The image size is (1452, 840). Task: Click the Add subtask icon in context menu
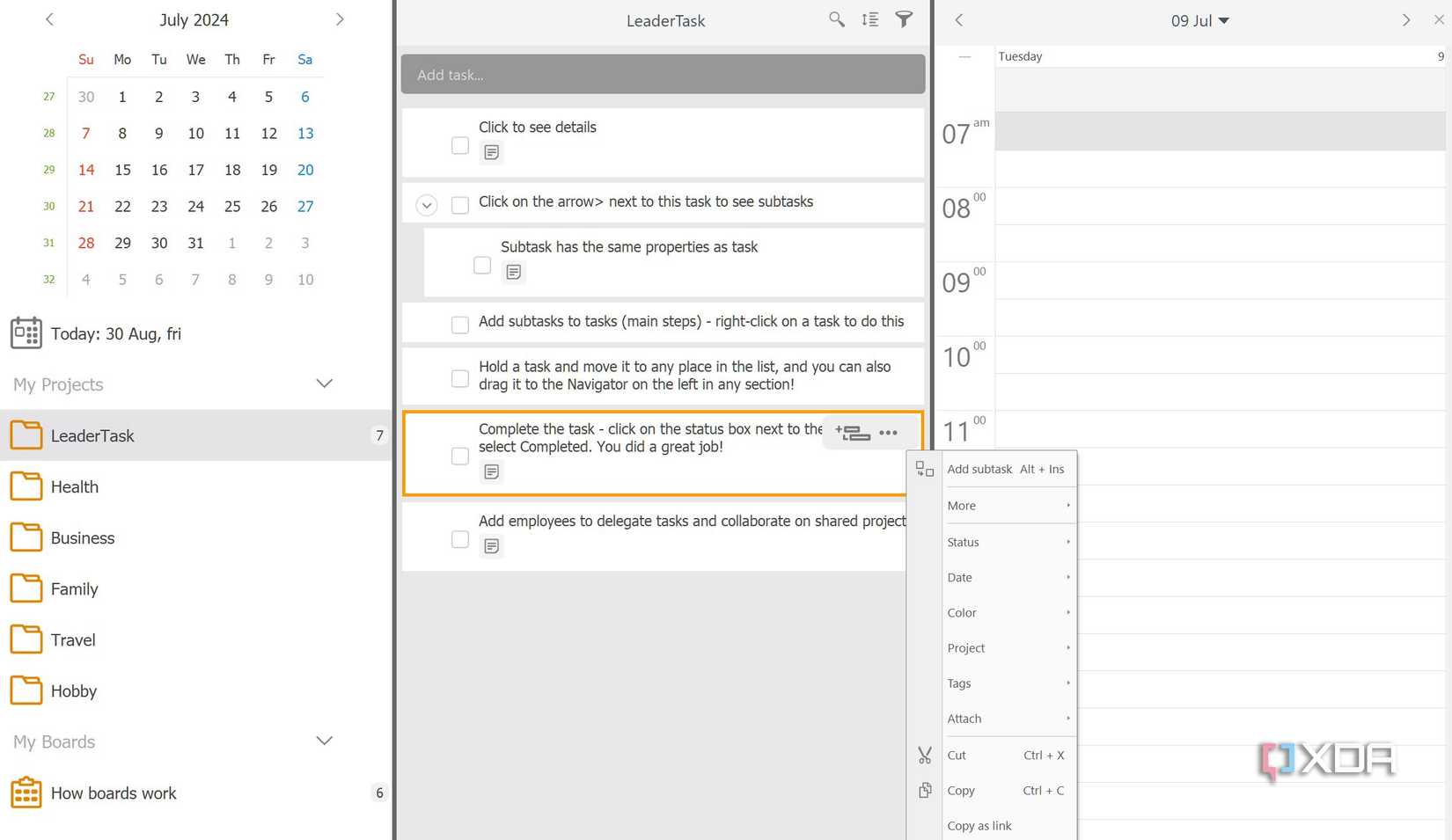[x=925, y=469]
